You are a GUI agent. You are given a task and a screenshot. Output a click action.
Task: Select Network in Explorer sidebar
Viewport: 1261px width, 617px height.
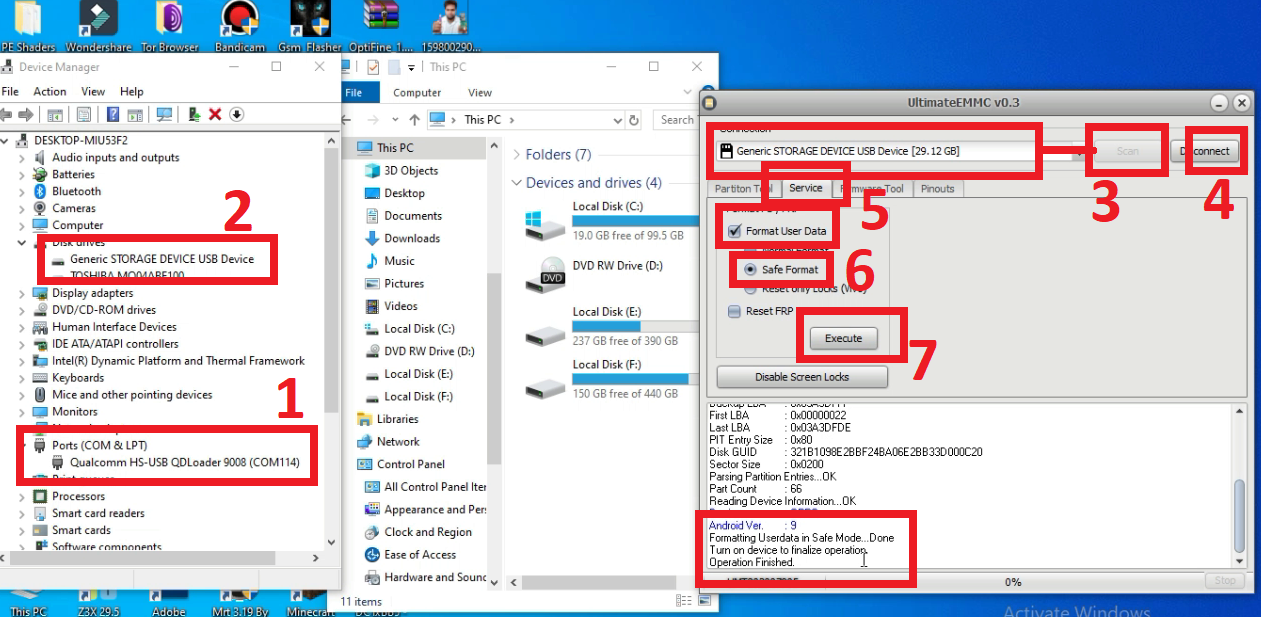click(398, 441)
